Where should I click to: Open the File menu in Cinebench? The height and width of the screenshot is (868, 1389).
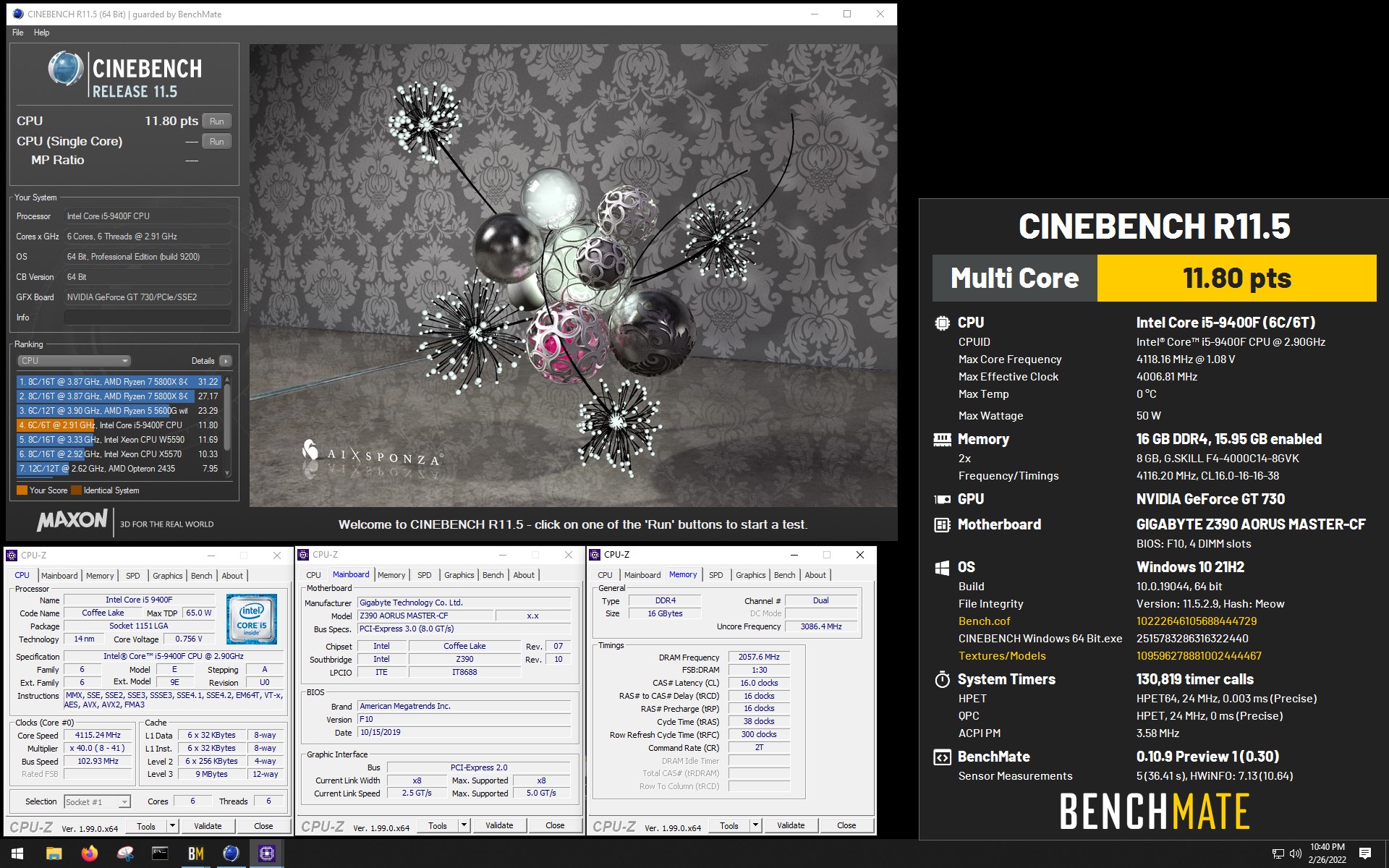pyautogui.click(x=18, y=33)
